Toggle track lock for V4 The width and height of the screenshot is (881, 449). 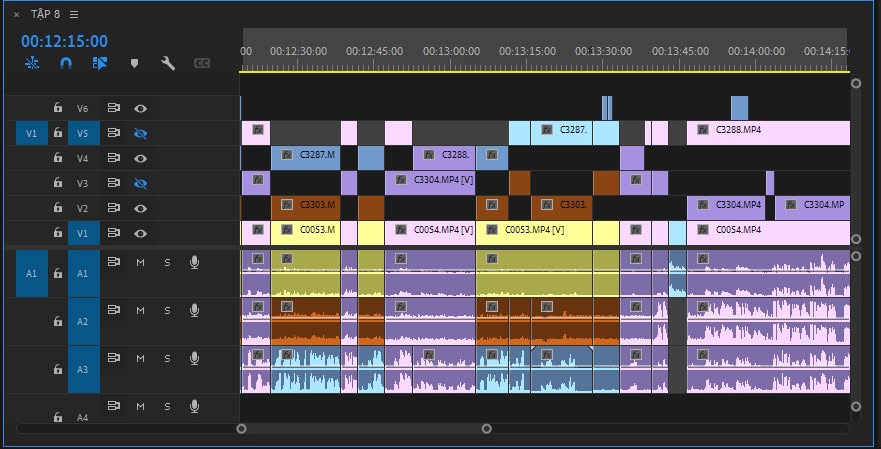pyautogui.click(x=58, y=158)
